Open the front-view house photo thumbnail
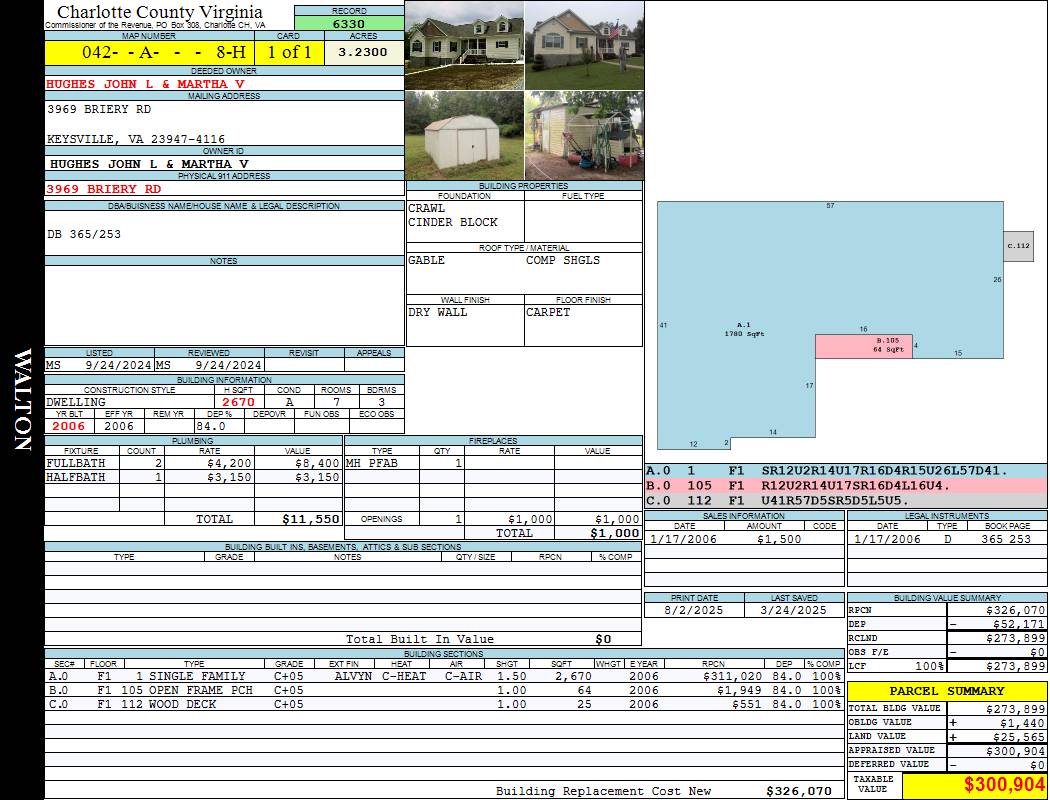This screenshot has height=800, width=1050. (464, 45)
